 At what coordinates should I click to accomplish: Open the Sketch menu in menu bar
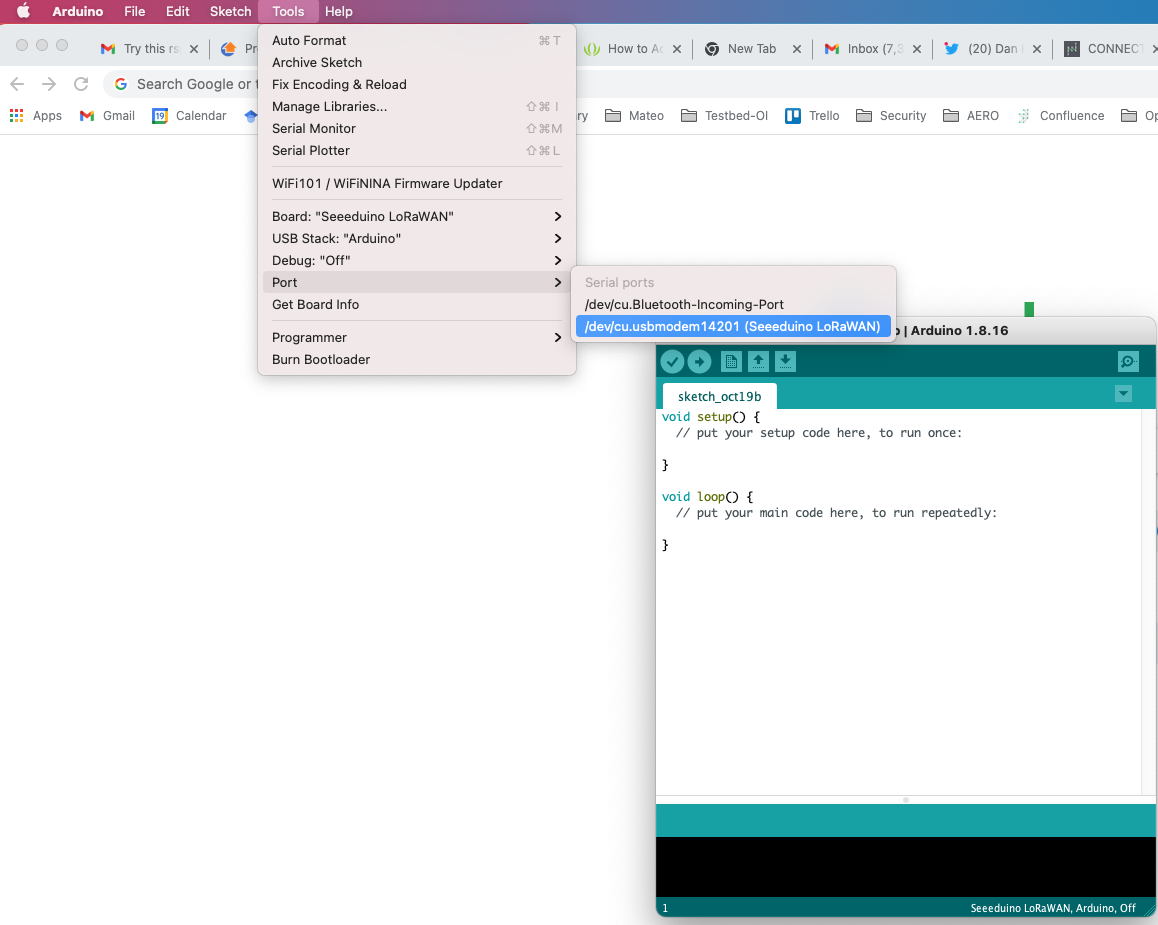230,11
